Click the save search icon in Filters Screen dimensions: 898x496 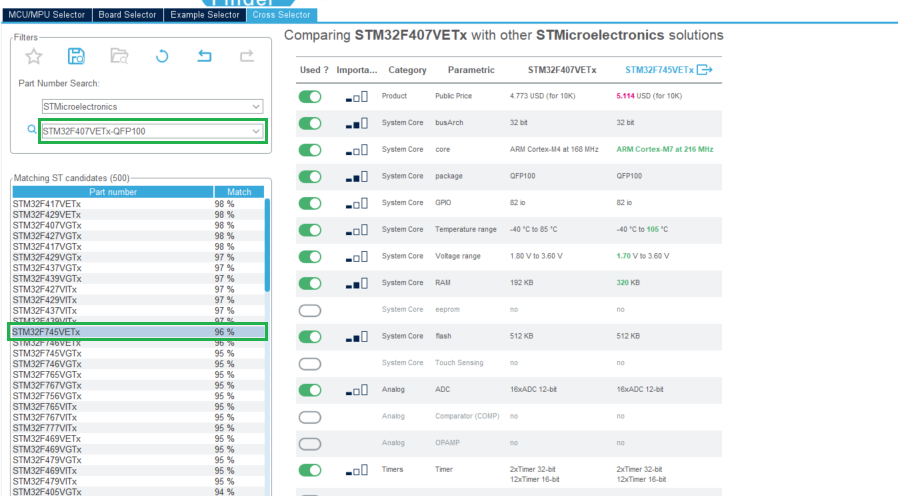[x=76, y=56]
